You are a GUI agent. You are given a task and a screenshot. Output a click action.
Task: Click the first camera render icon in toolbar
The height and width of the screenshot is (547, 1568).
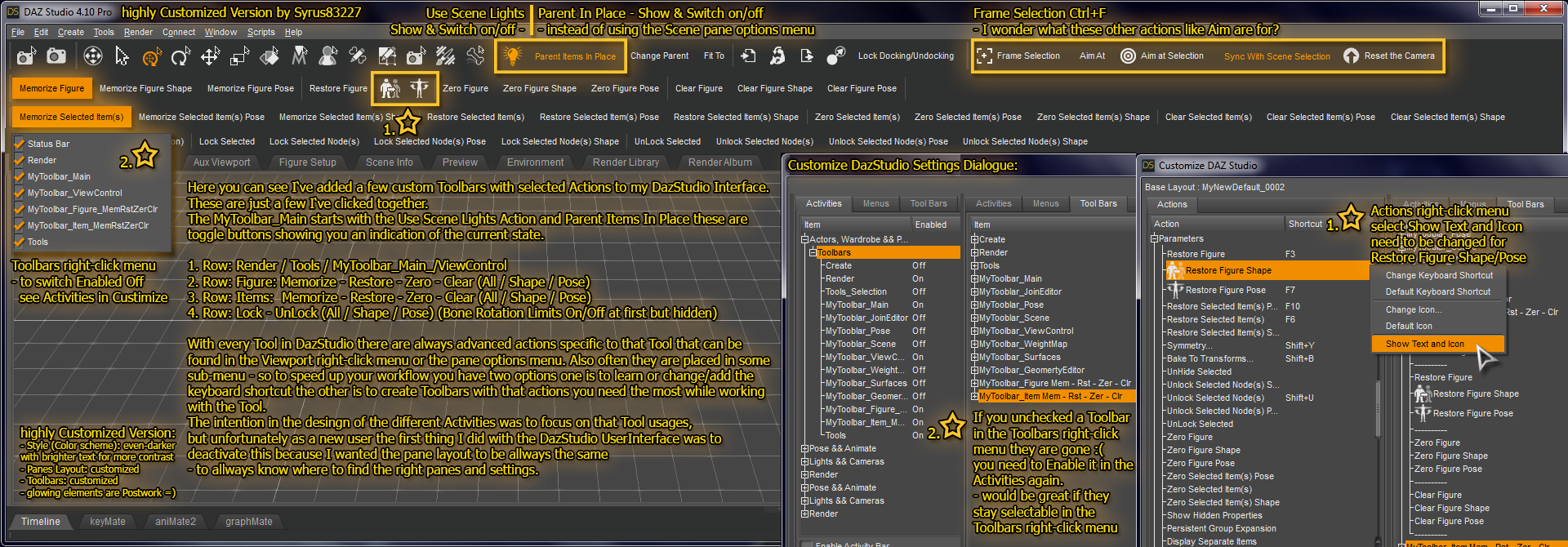click(26, 56)
